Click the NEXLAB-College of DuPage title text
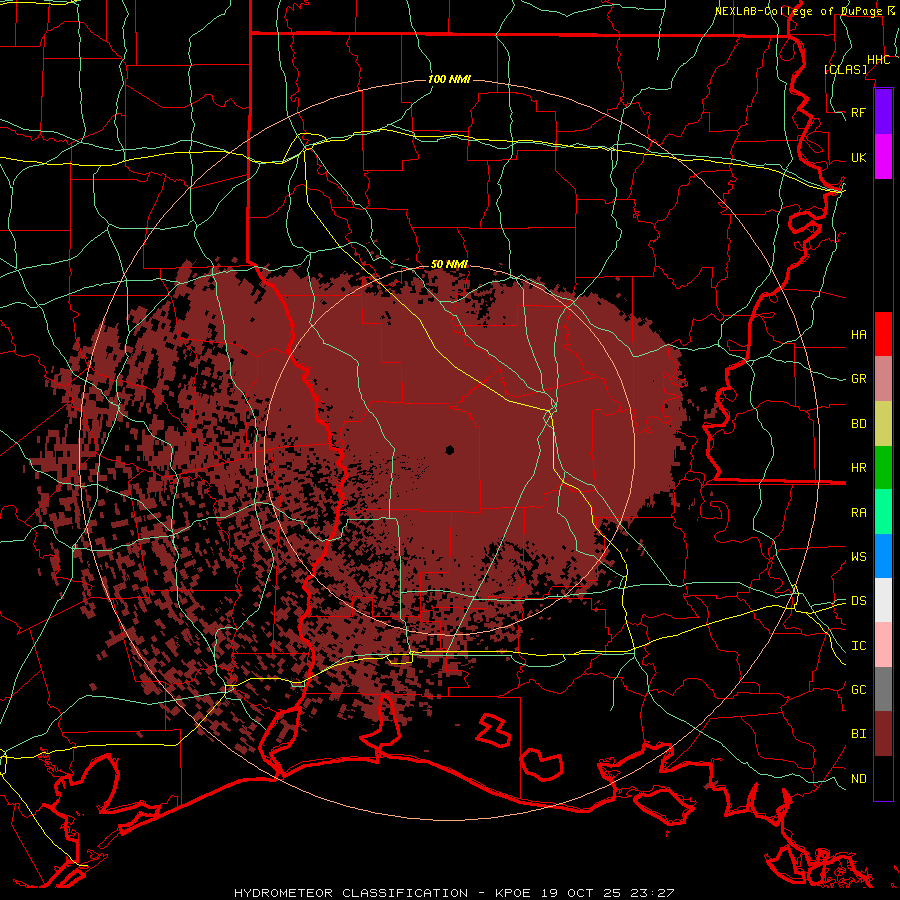This screenshot has height=900, width=900. [x=798, y=11]
